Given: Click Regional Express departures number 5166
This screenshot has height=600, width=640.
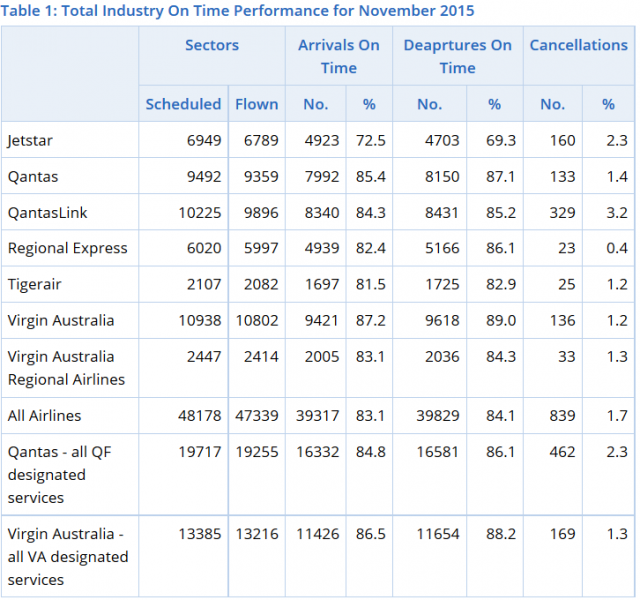Looking at the screenshot, I should [442, 248].
